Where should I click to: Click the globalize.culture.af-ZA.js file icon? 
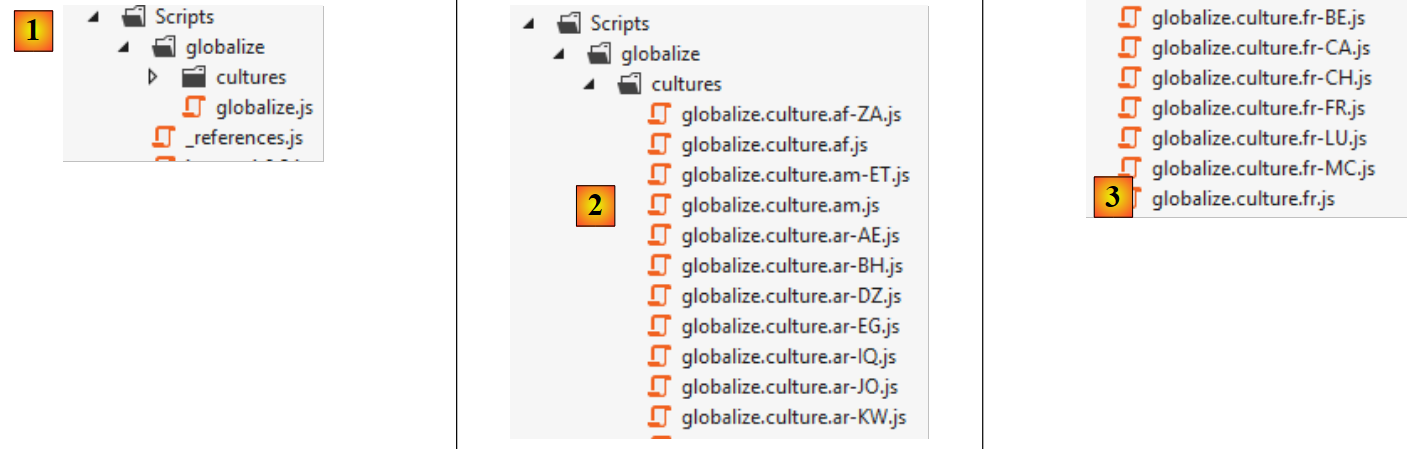tap(659, 115)
